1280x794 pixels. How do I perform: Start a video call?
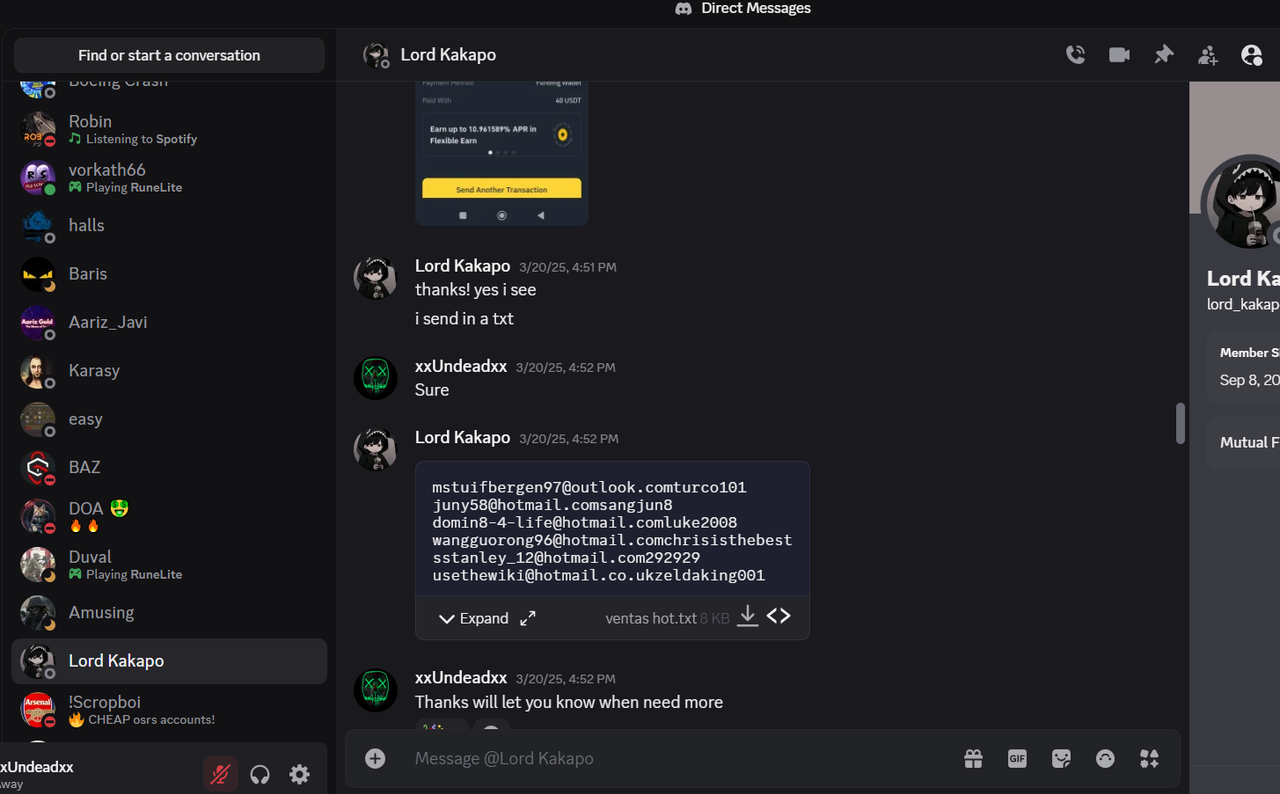pyautogui.click(x=1119, y=55)
